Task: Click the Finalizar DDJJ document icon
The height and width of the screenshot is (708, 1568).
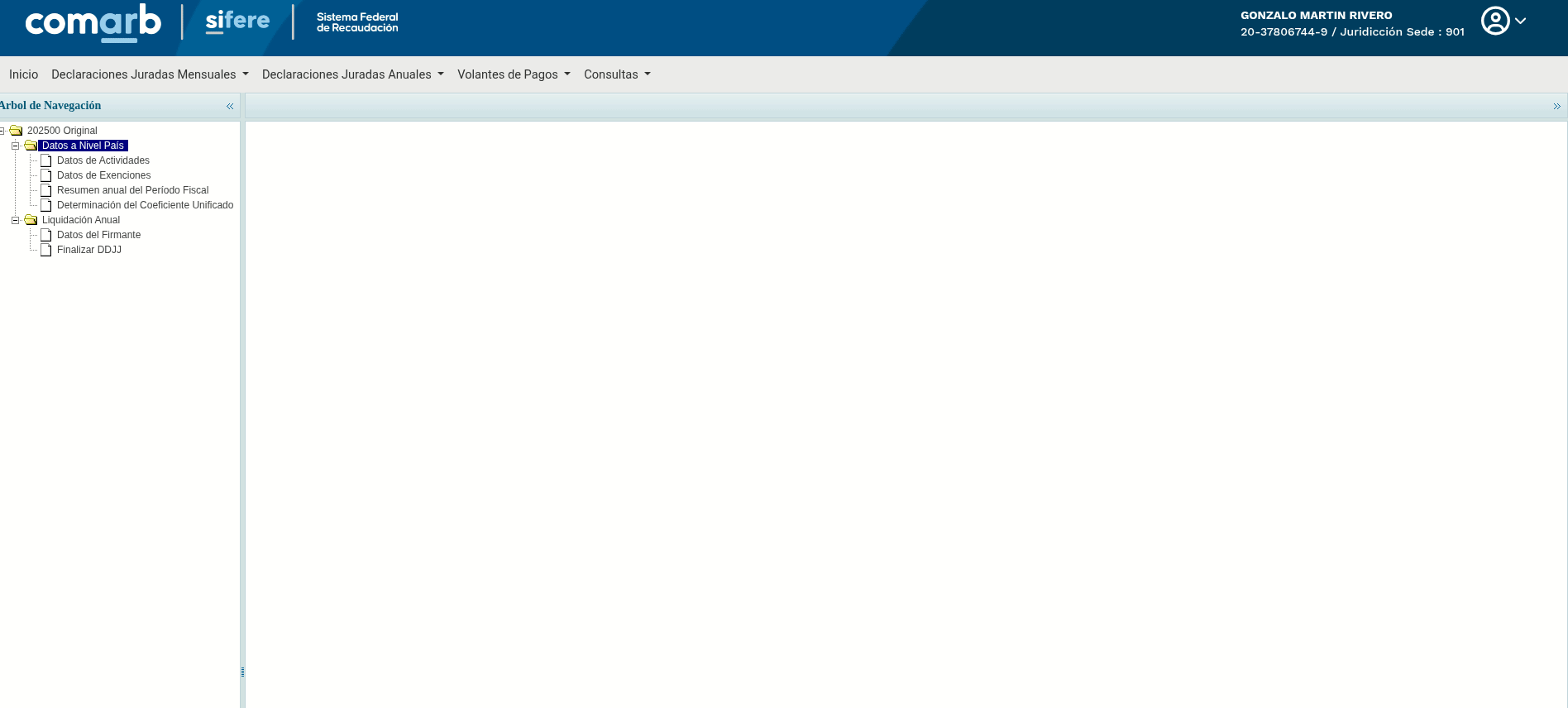Action: pyautogui.click(x=46, y=250)
